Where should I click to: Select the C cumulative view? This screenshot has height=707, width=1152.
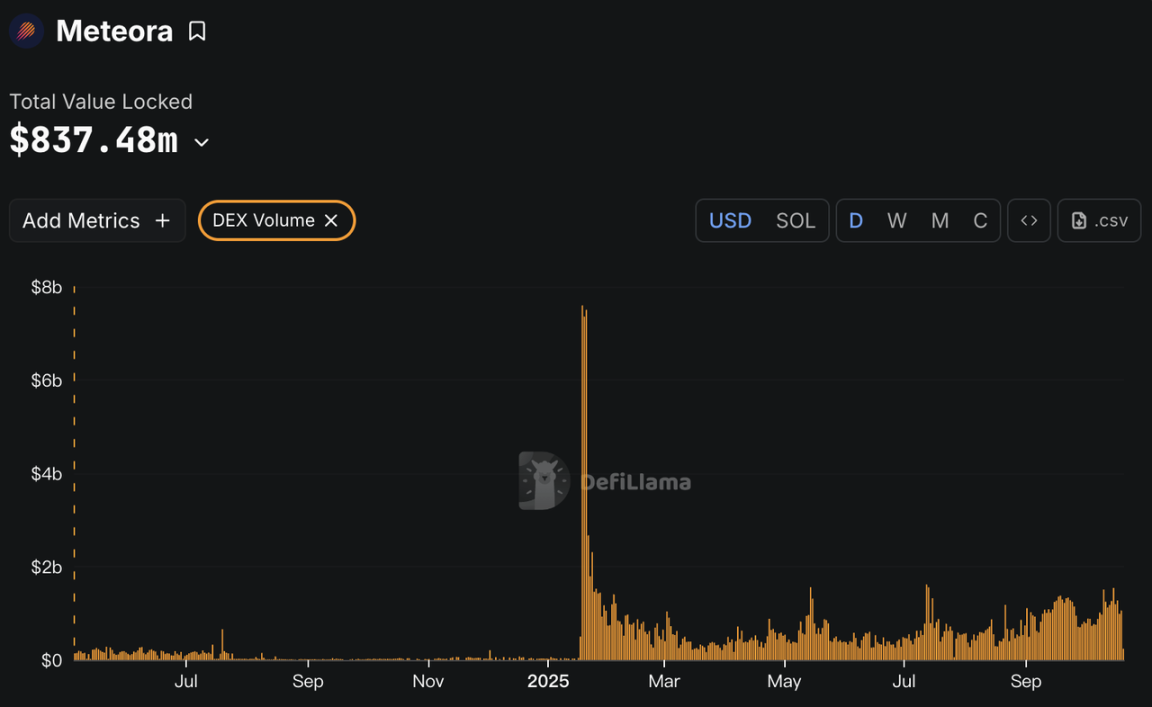pos(980,221)
